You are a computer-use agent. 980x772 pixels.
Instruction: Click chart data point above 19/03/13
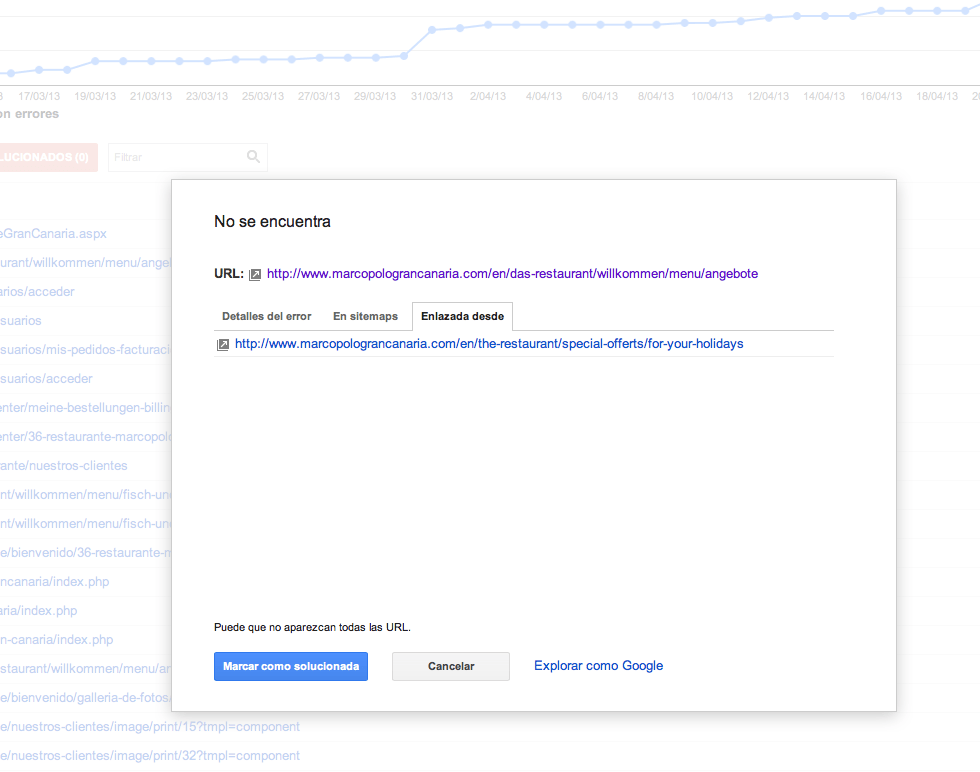click(95, 61)
